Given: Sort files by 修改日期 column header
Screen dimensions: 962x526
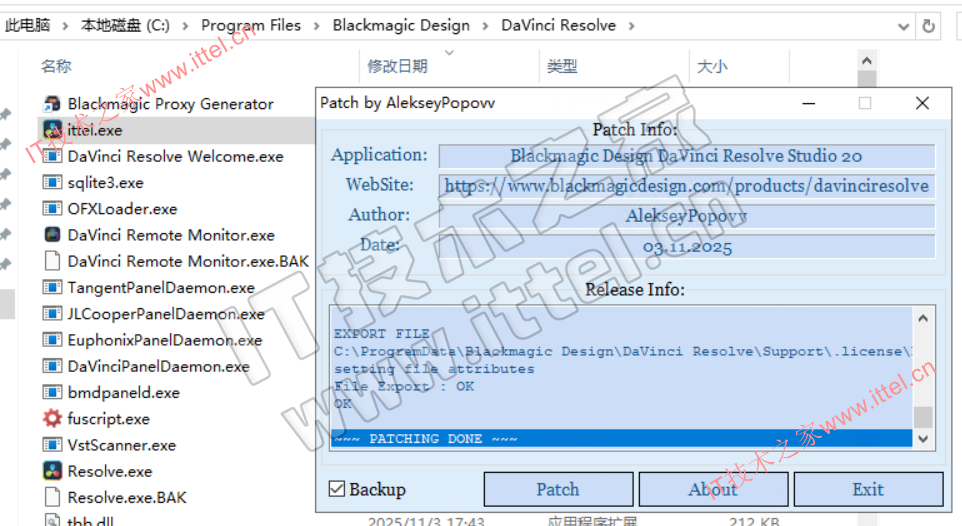Looking at the screenshot, I should pyautogui.click(x=397, y=67).
